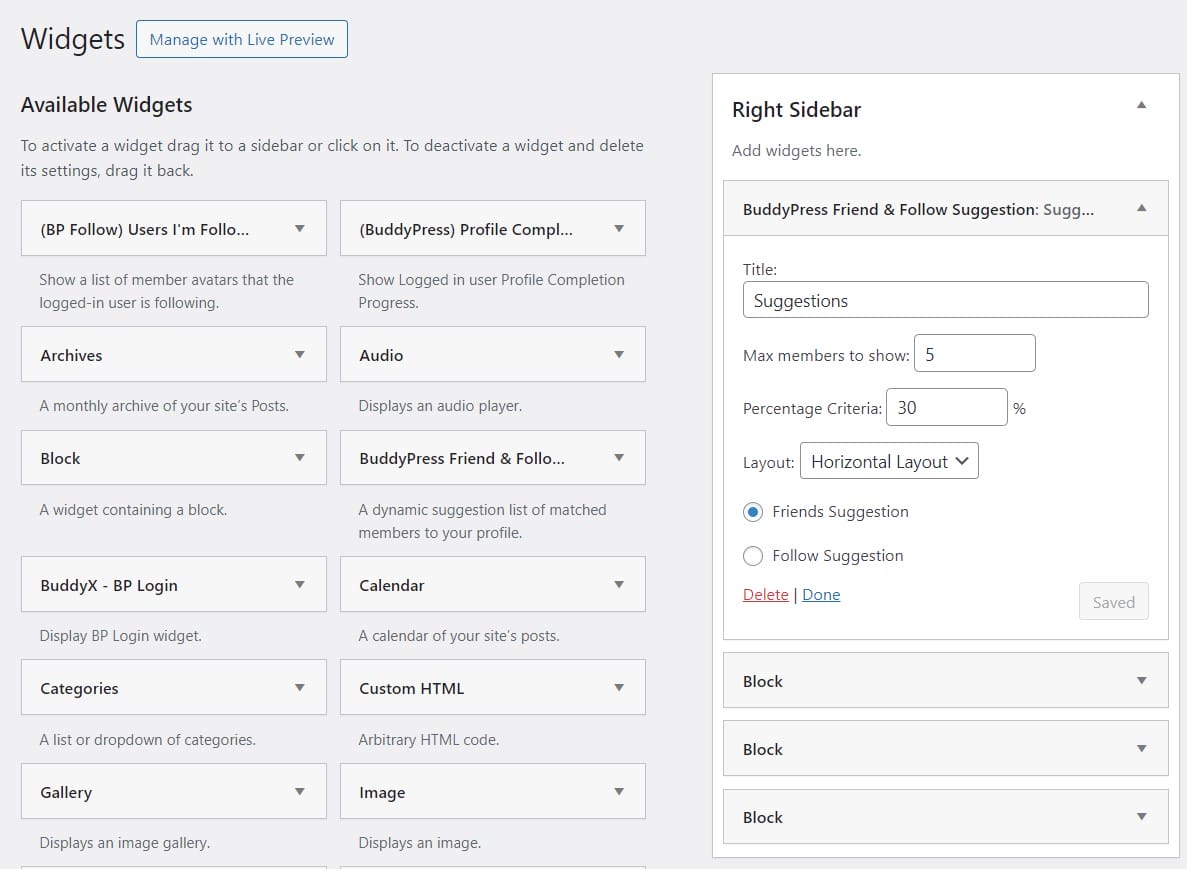Expand the Custom HTML widget

pos(619,688)
